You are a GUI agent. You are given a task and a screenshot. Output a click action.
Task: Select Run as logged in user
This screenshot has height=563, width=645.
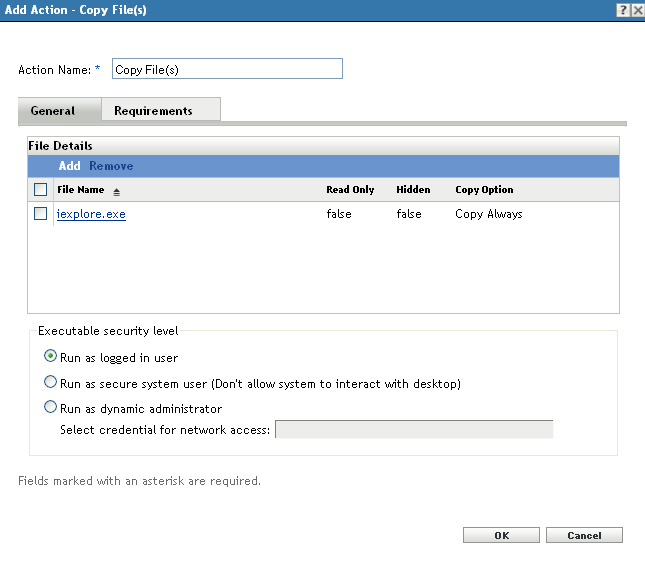coord(50,356)
